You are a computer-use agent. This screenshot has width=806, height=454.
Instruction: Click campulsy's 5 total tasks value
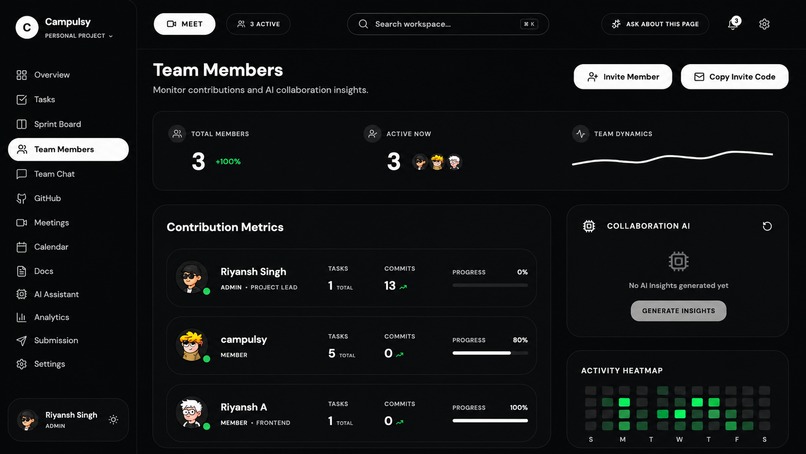coord(332,354)
